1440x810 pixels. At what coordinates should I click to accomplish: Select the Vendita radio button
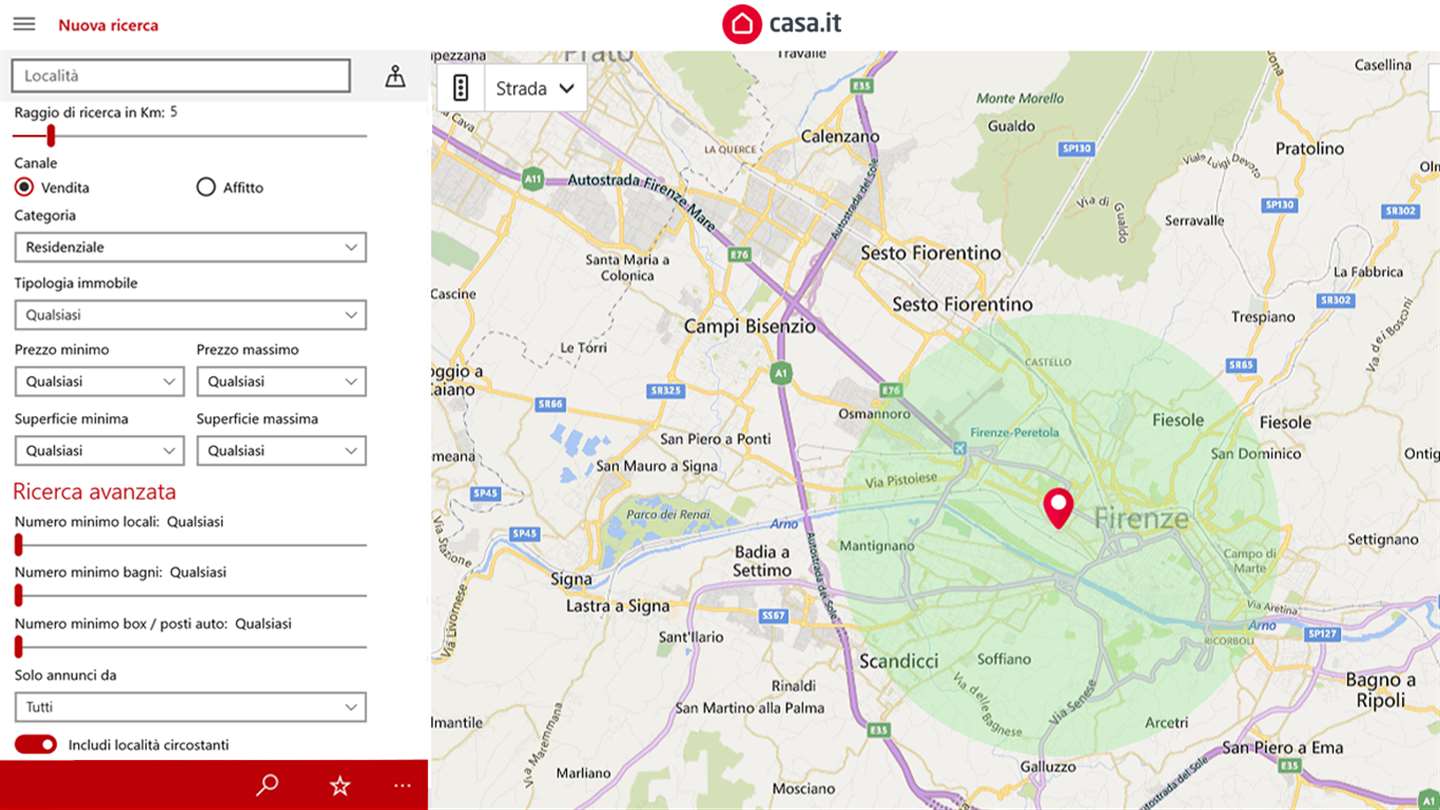click(x=24, y=187)
